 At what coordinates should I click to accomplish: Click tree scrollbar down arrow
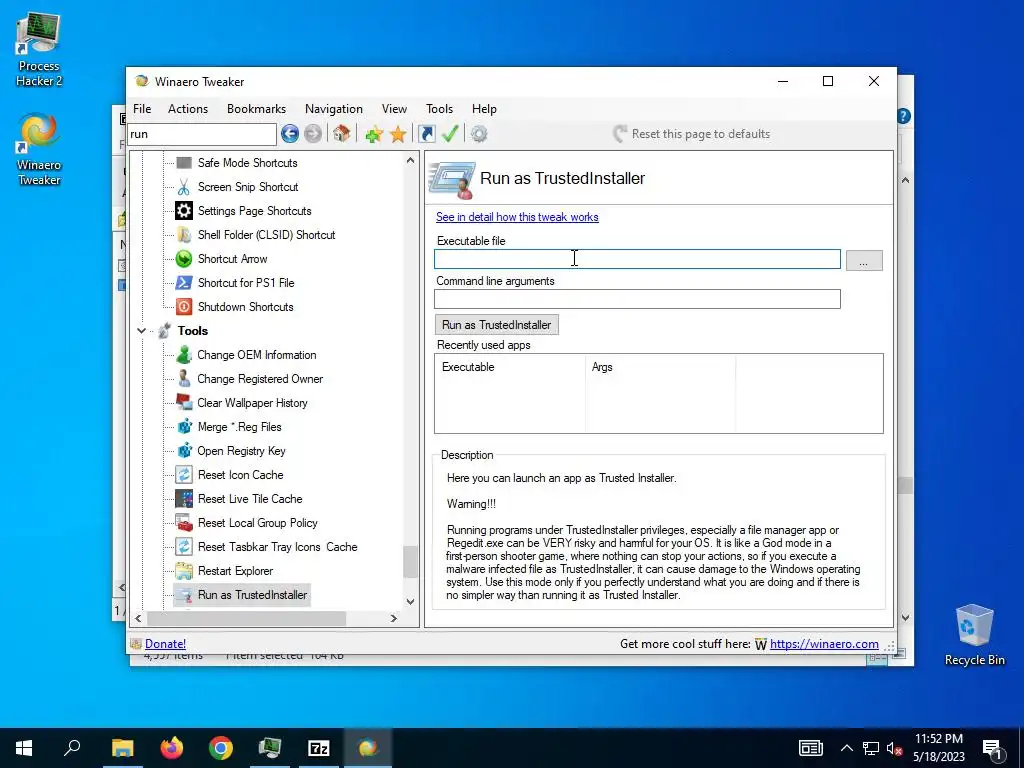[x=410, y=601]
